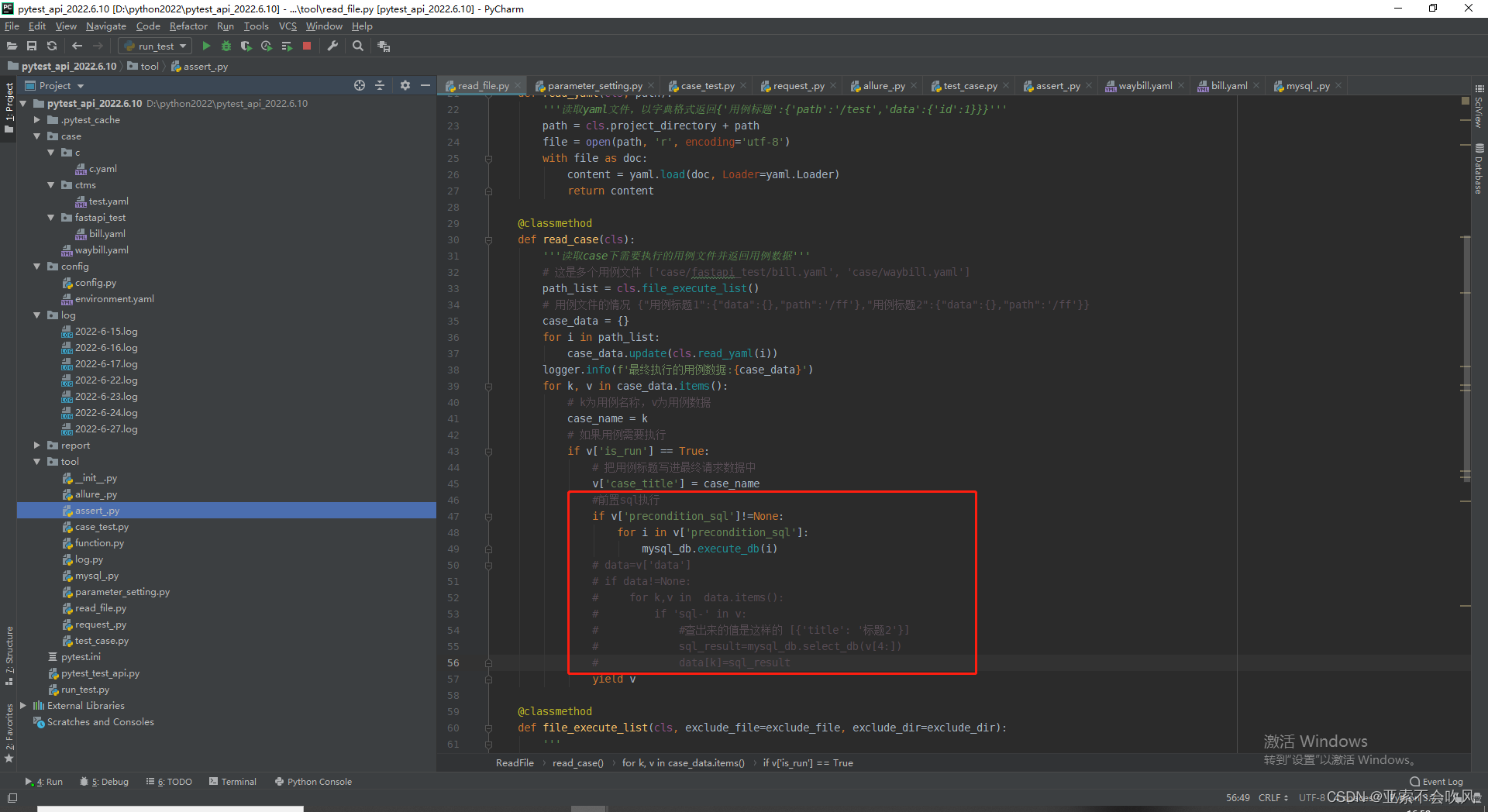Collapse the ctms folder
This screenshot has width=1488, height=812.
tap(51, 185)
